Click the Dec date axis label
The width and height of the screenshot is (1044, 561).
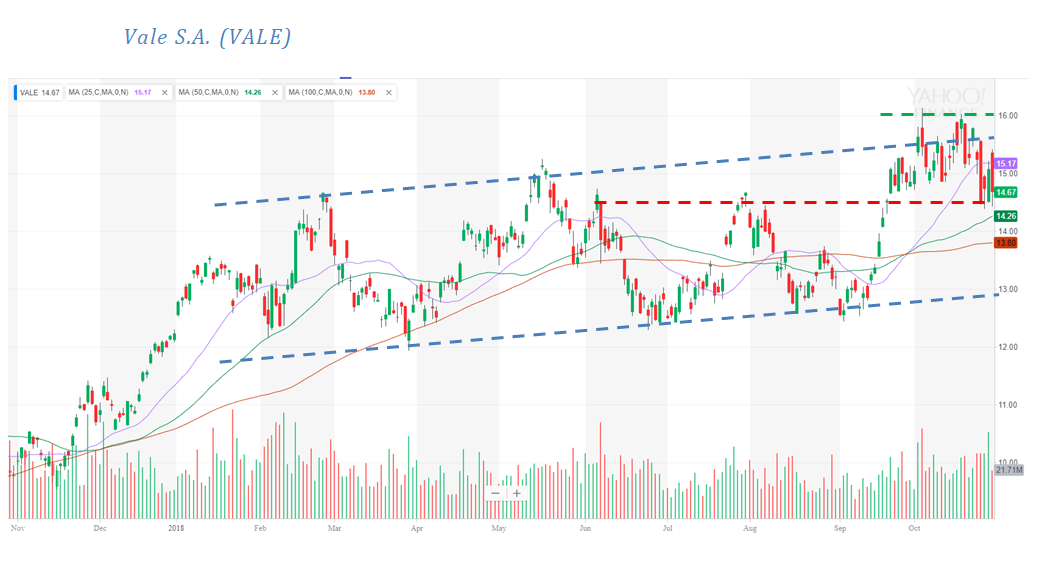[x=100, y=528]
